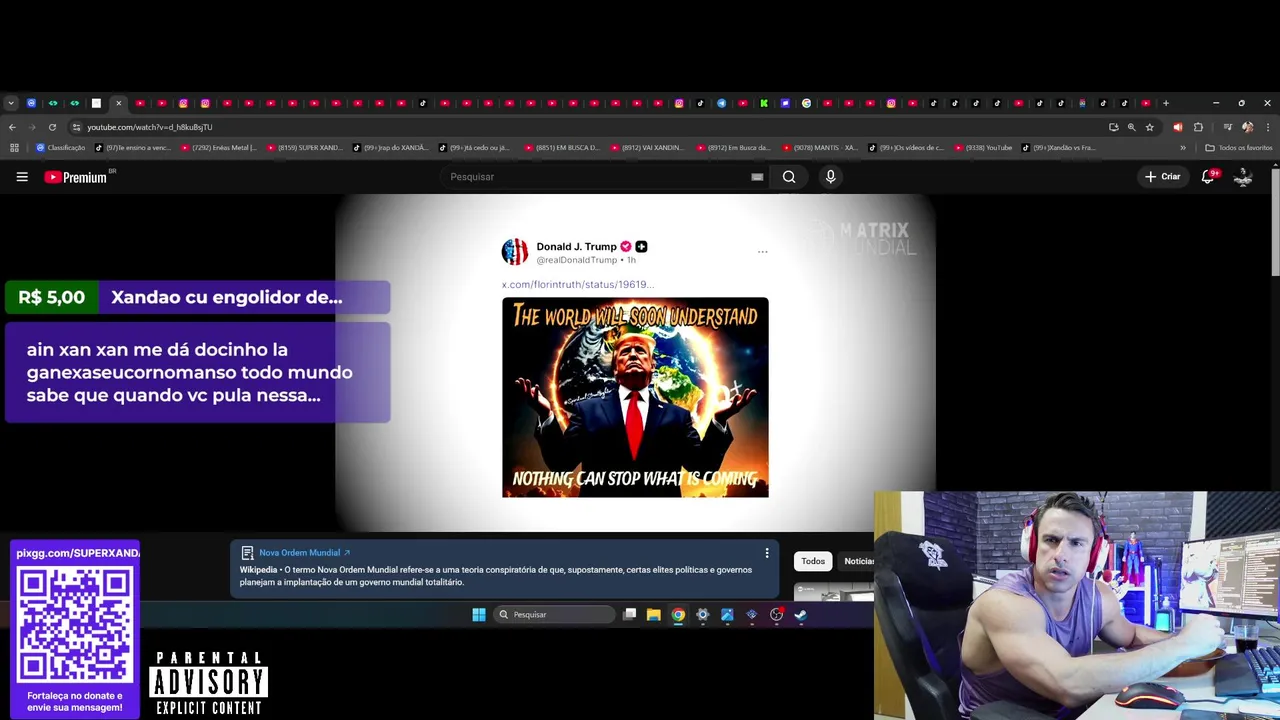Open the 'Enéas Metal' bookmark
This screenshot has width=1280, height=720.
click(x=219, y=148)
